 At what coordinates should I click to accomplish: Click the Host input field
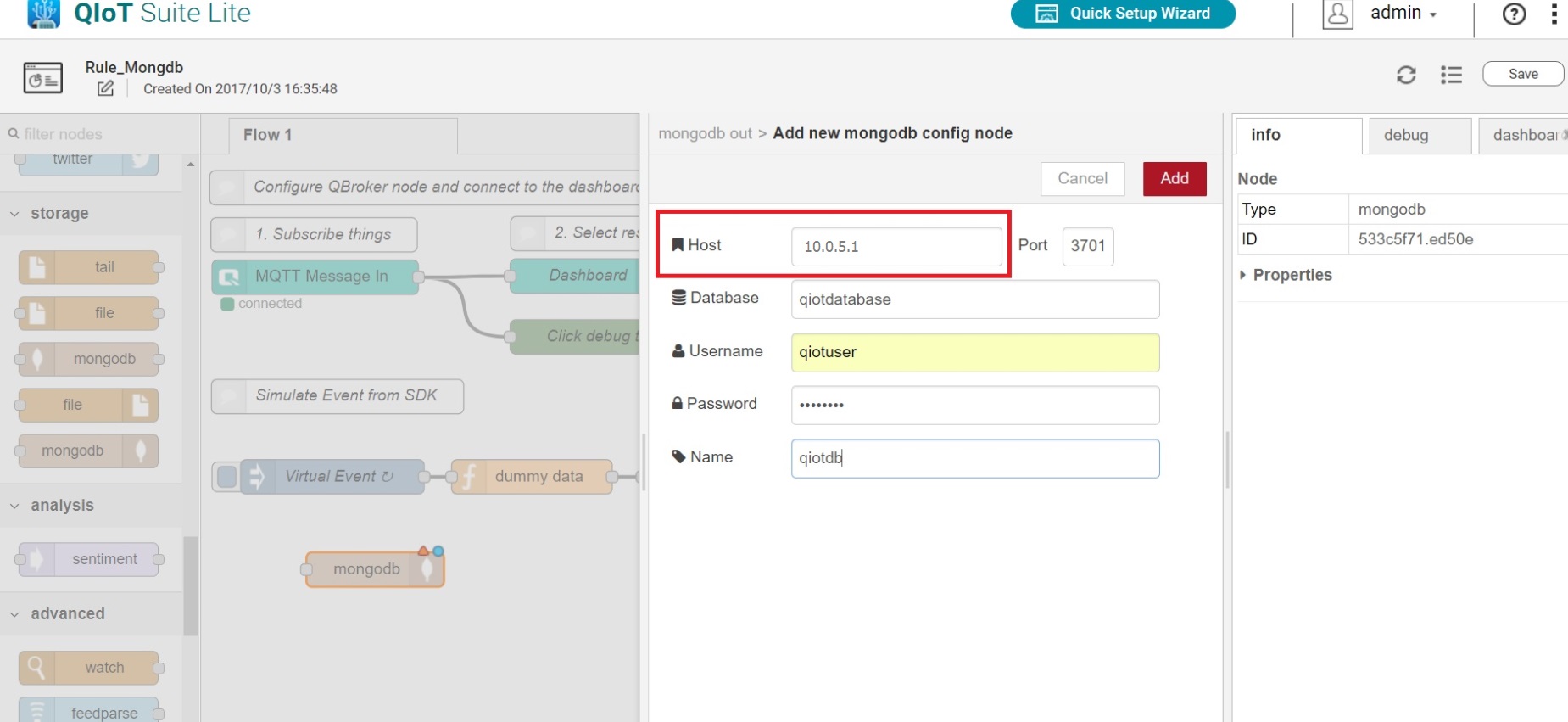coord(896,247)
